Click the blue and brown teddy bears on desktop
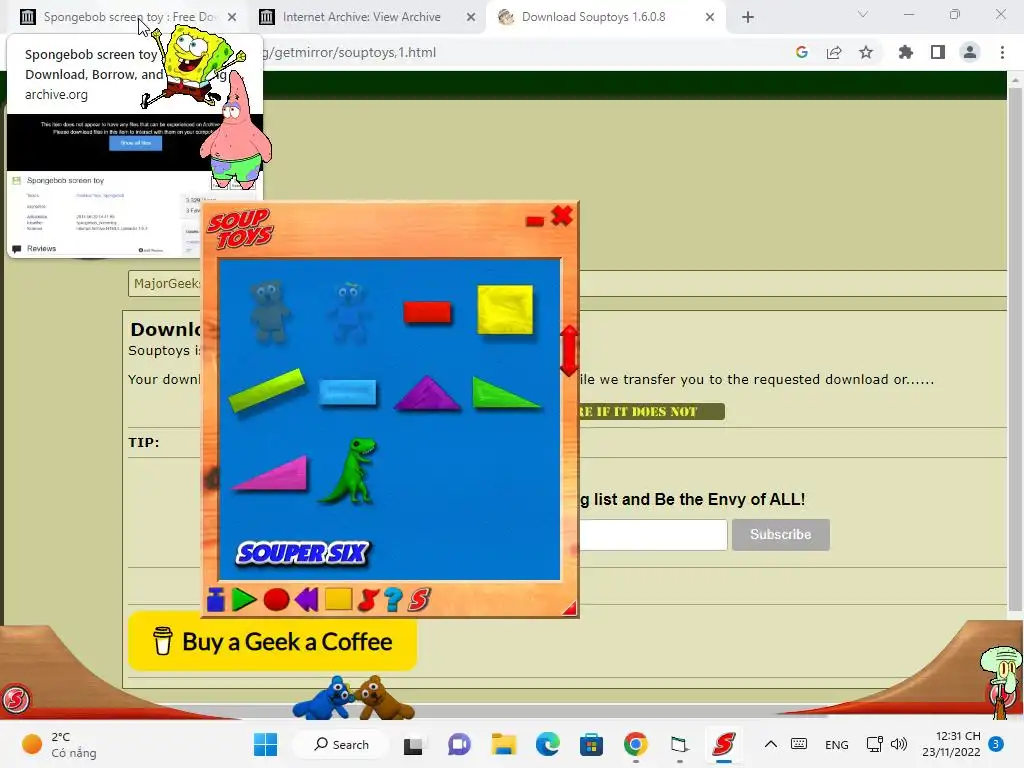 [353, 697]
